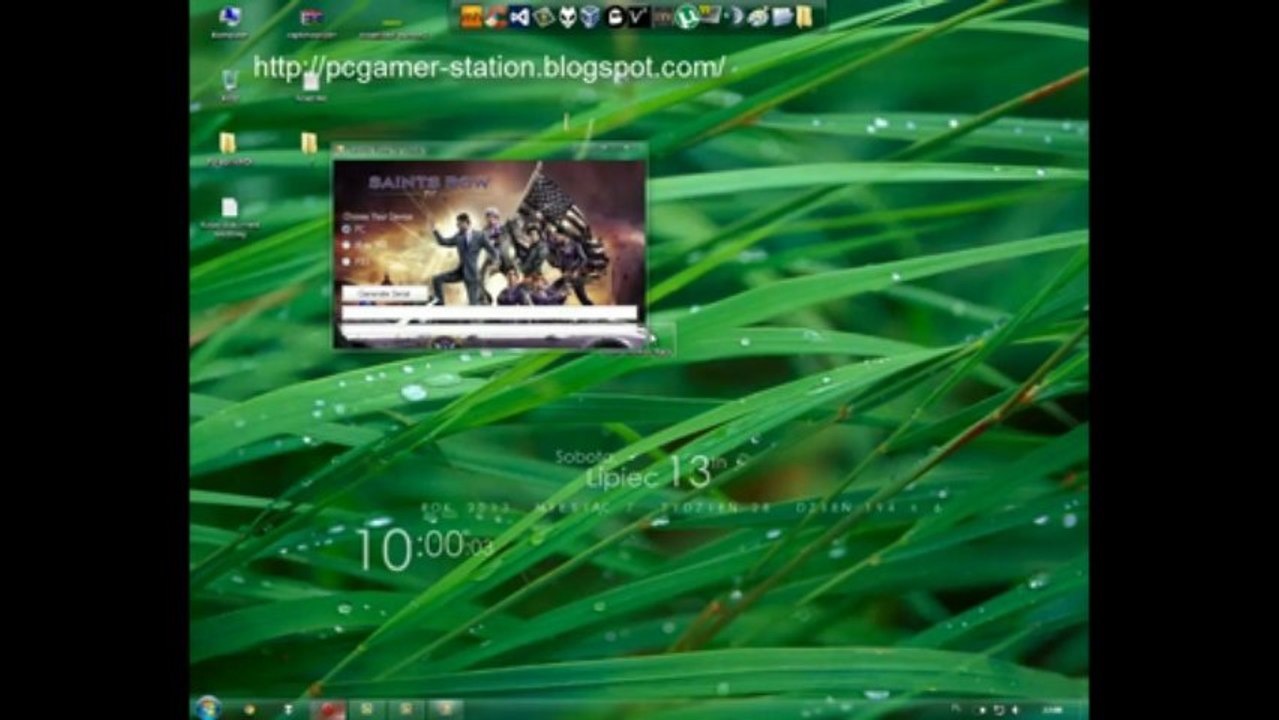Open the blue folder icon in the dock

(x=781, y=17)
